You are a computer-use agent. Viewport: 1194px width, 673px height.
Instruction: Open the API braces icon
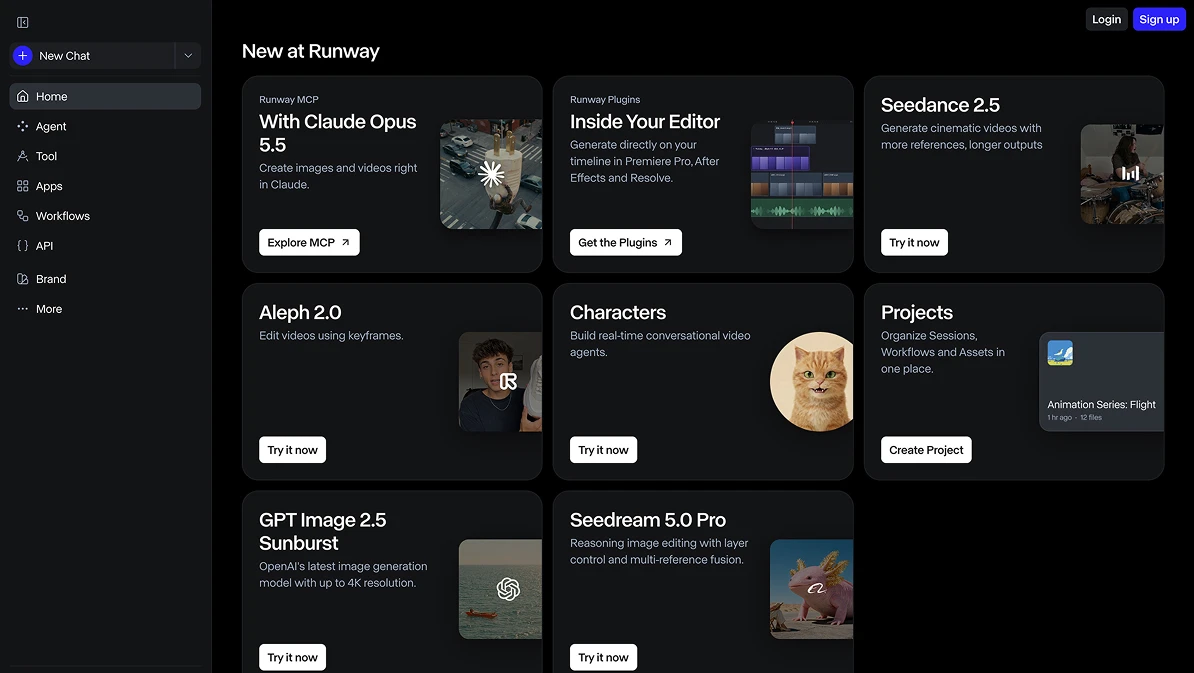pyautogui.click(x=23, y=246)
